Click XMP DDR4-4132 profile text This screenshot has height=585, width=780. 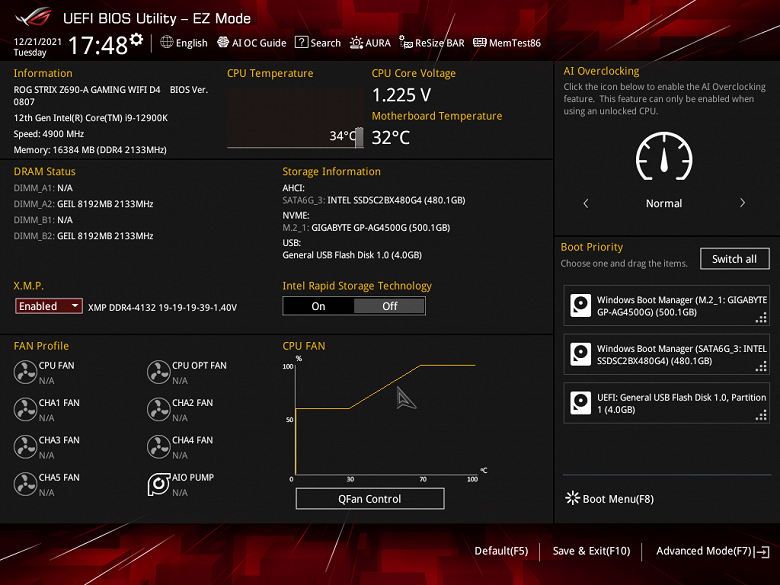pyautogui.click(x=162, y=307)
